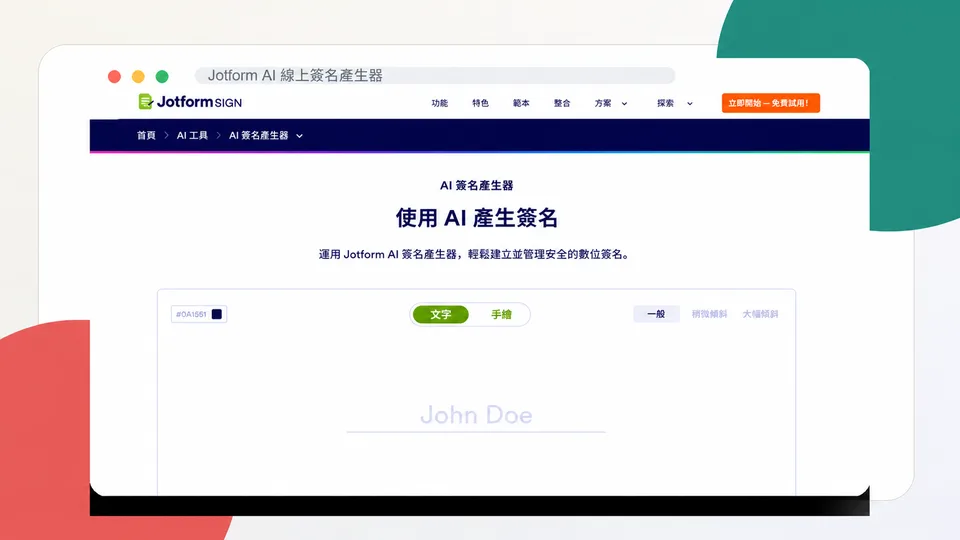Open the AI 工具 breadcrumb link
960x540 pixels.
[x=192, y=135]
